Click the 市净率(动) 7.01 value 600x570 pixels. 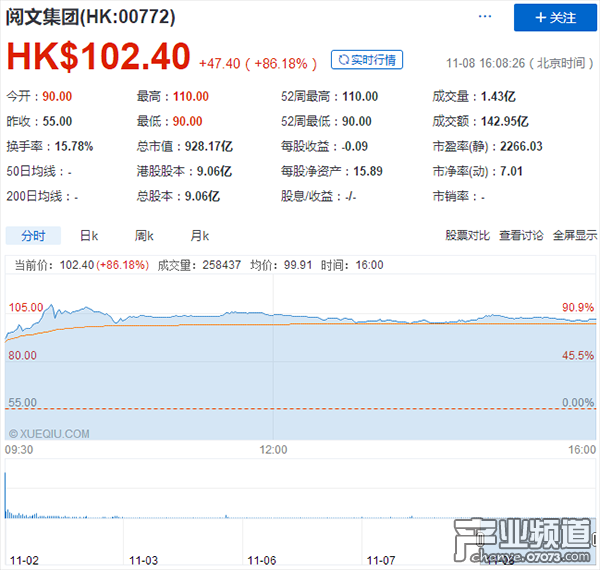[511, 171]
